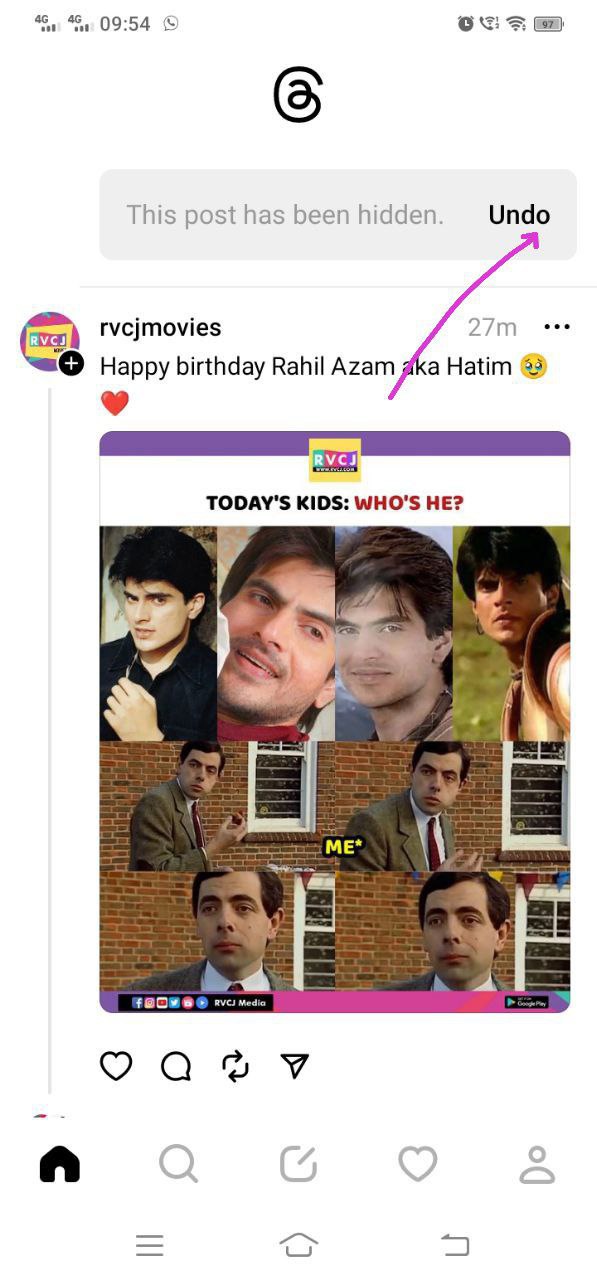Switch to the Search tab
597x1280 pixels.
(x=179, y=1164)
